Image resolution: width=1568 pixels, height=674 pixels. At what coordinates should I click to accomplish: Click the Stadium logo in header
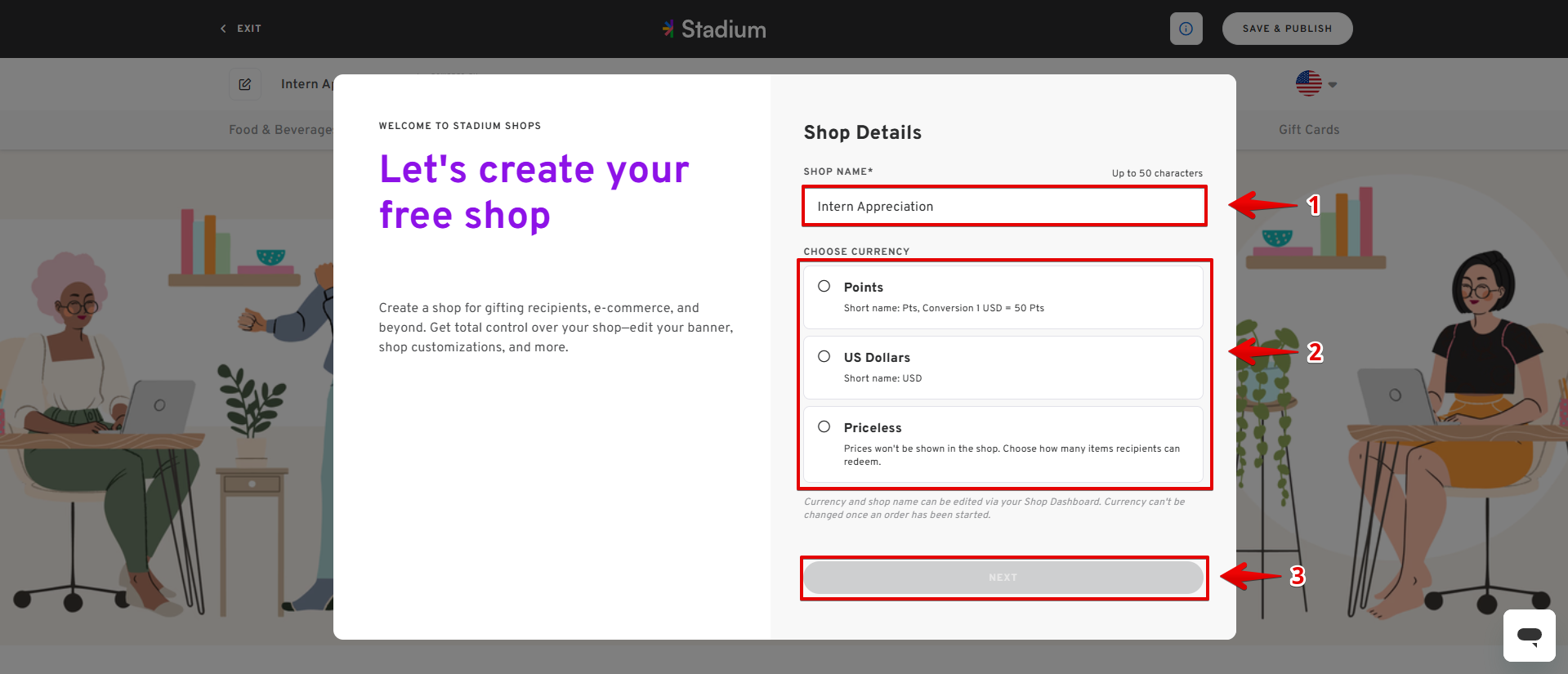pos(714,29)
